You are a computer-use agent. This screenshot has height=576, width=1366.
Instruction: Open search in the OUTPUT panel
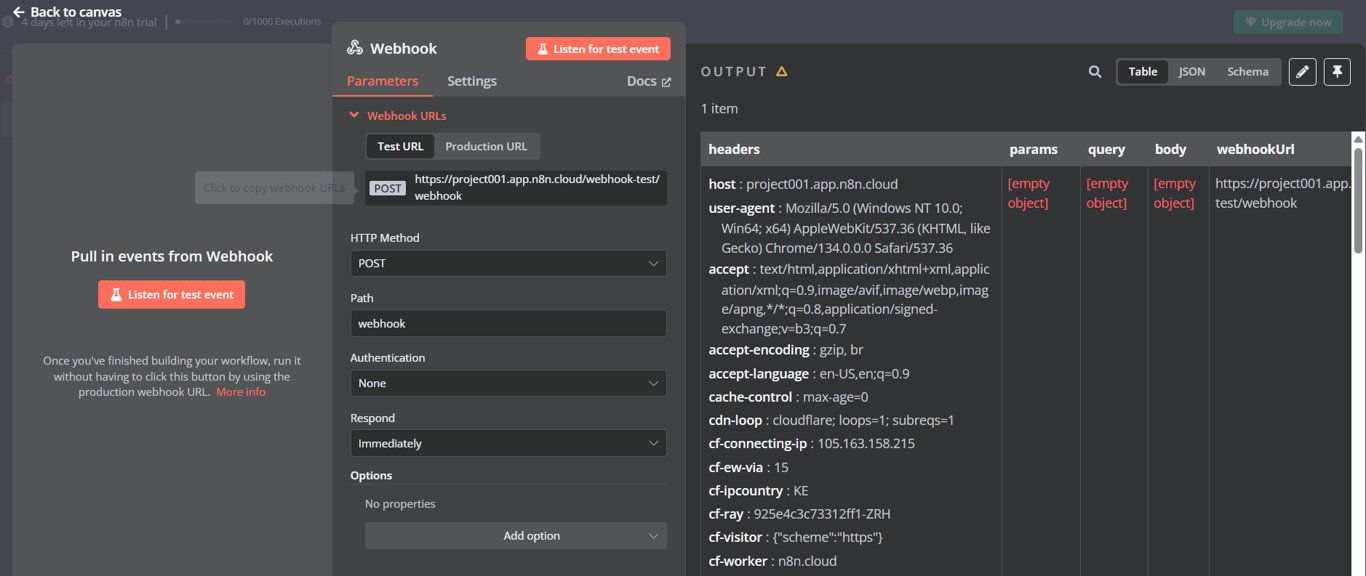pyautogui.click(x=1095, y=71)
